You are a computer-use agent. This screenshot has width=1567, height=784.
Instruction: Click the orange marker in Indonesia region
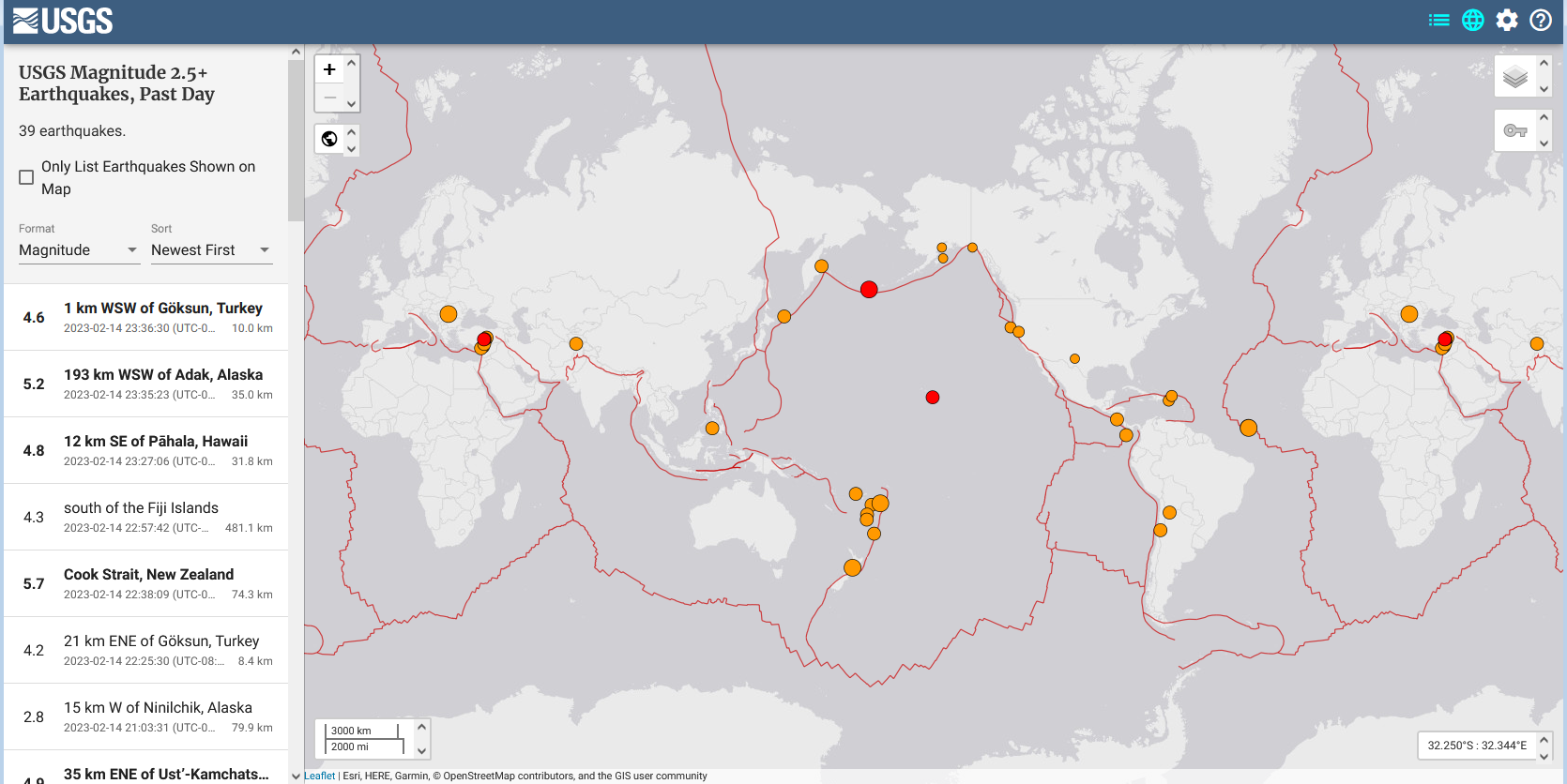pos(712,429)
